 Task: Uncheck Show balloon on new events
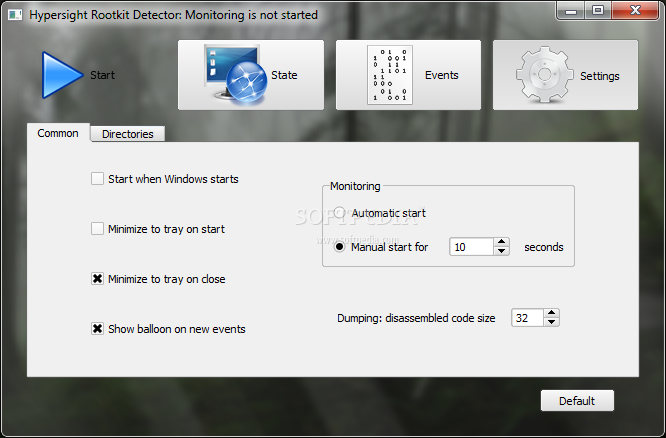point(97,329)
